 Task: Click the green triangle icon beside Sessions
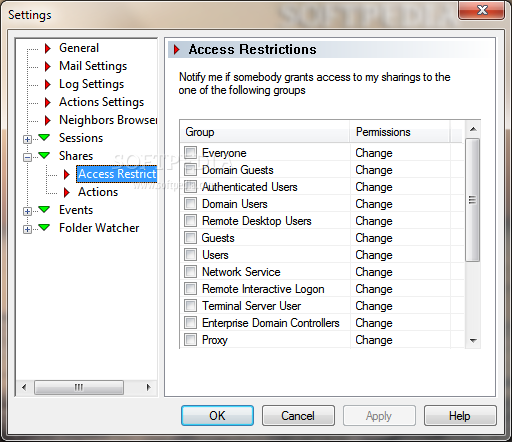44,137
